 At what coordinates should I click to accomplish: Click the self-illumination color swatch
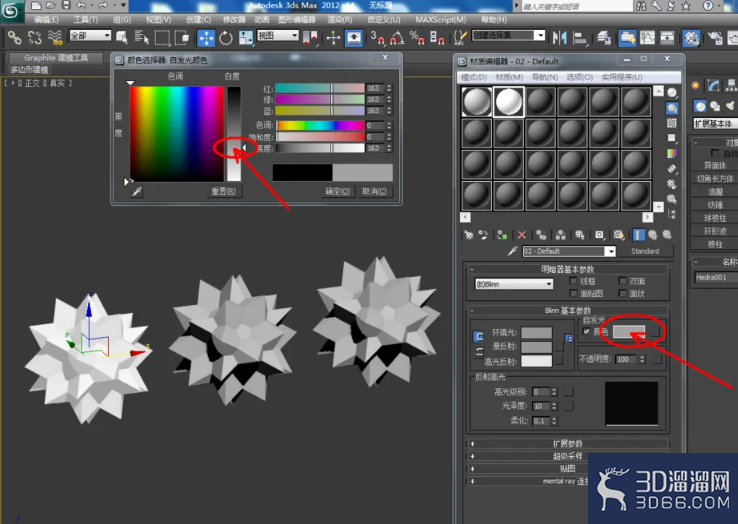pyautogui.click(x=629, y=331)
